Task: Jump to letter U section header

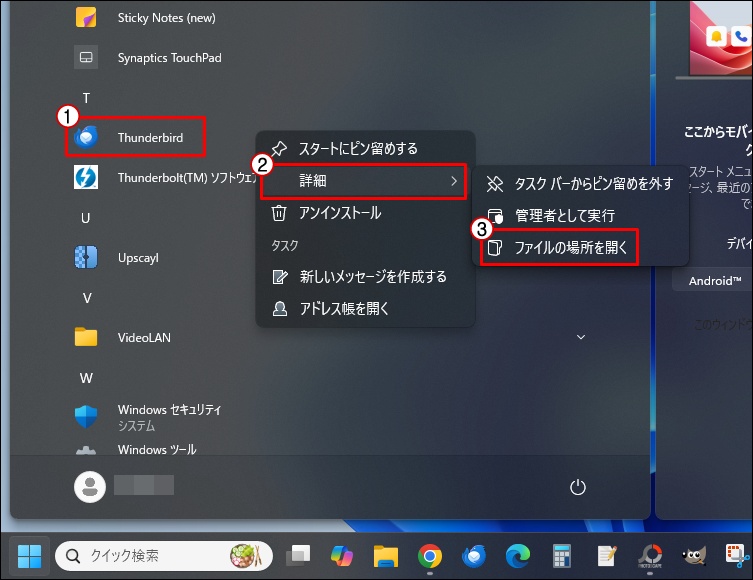Action: click(86, 218)
